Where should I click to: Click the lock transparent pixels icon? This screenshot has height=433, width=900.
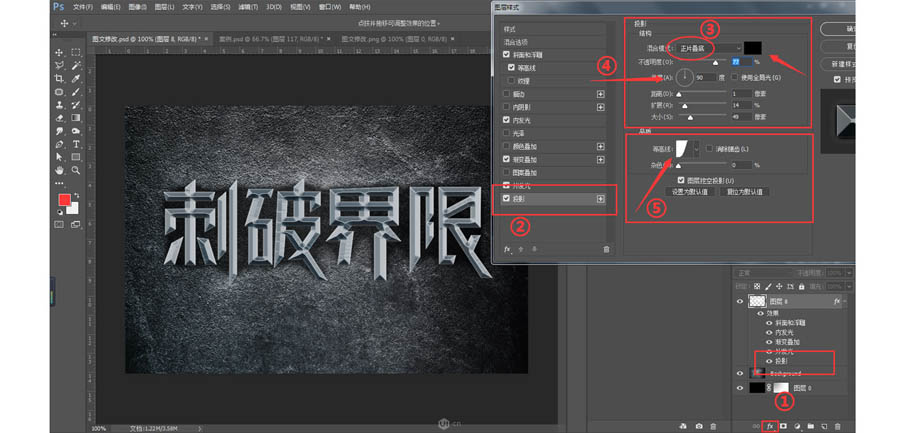point(758,285)
